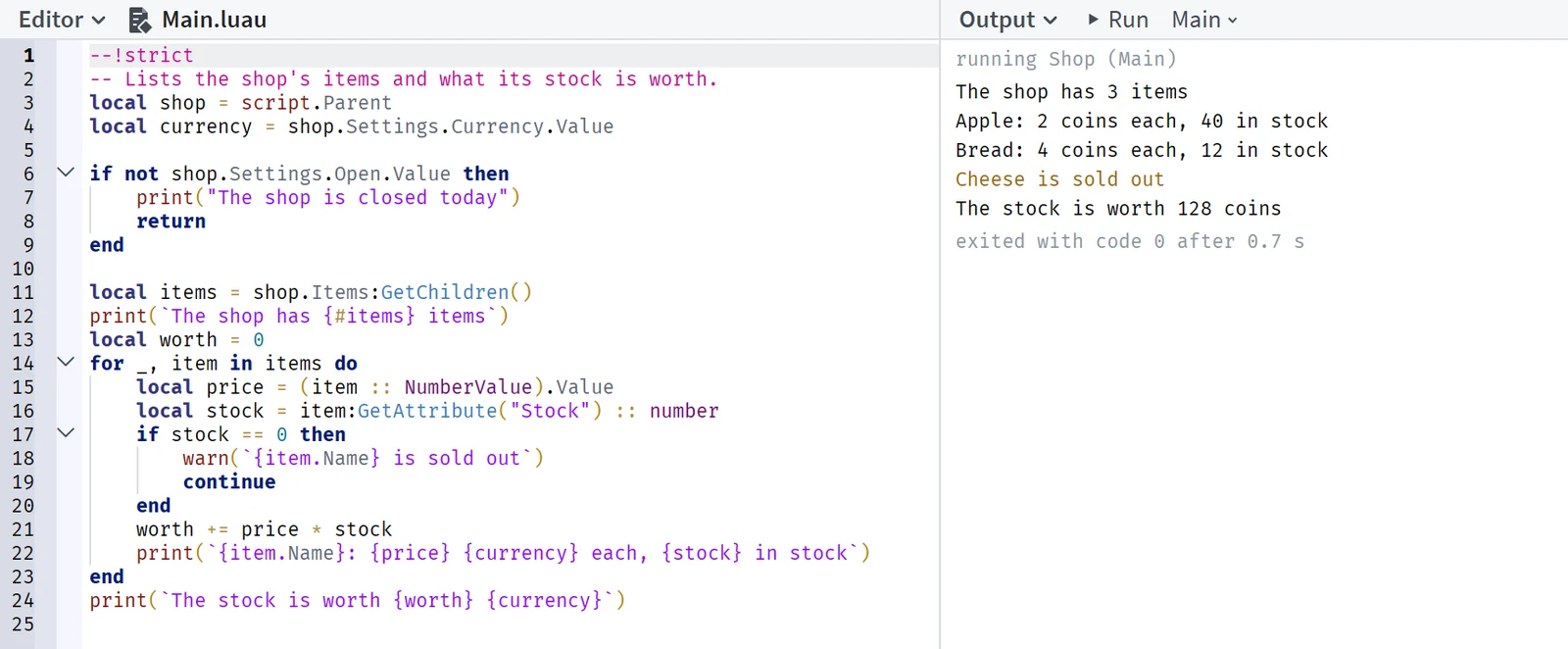
Task: Collapse the if stock block on line 17
Action: pos(66,432)
